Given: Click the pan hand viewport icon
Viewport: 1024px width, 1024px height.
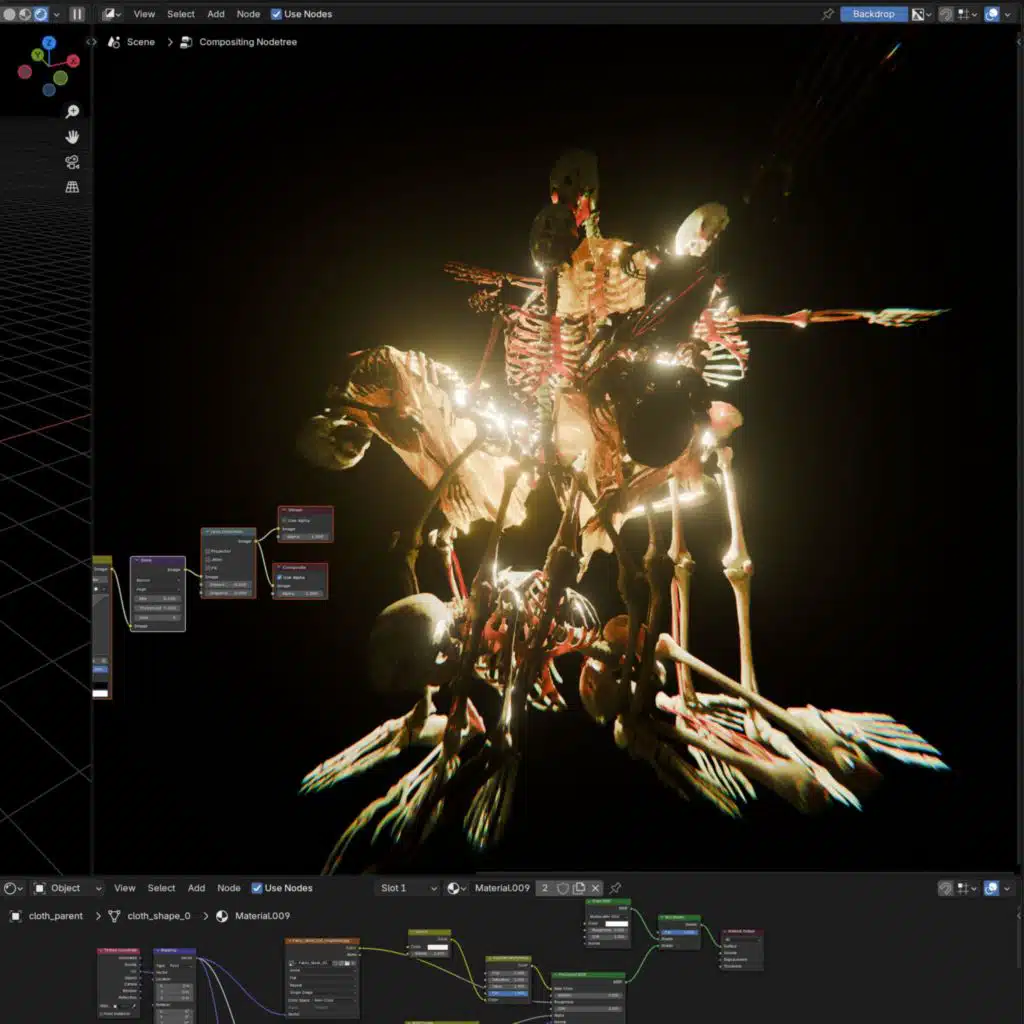Looking at the screenshot, I should (x=72, y=136).
